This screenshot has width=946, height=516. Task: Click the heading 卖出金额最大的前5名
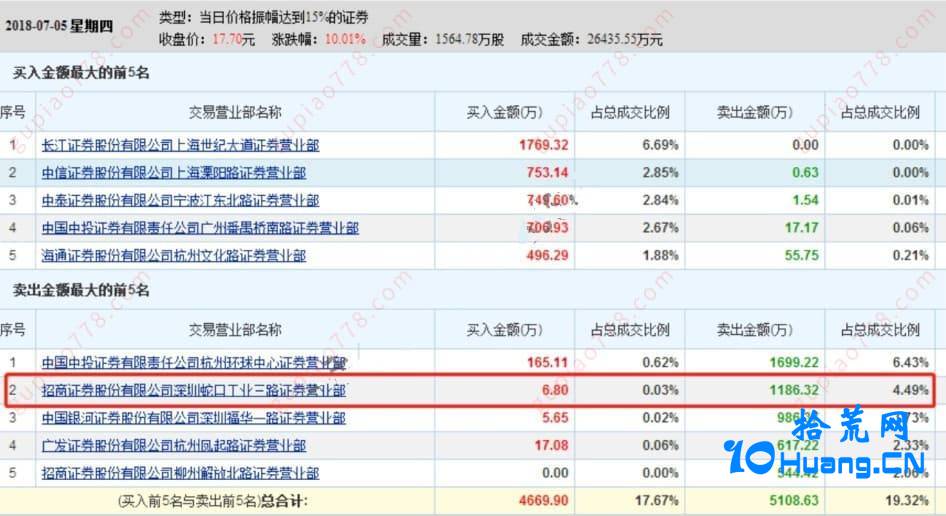coord(81,290)
